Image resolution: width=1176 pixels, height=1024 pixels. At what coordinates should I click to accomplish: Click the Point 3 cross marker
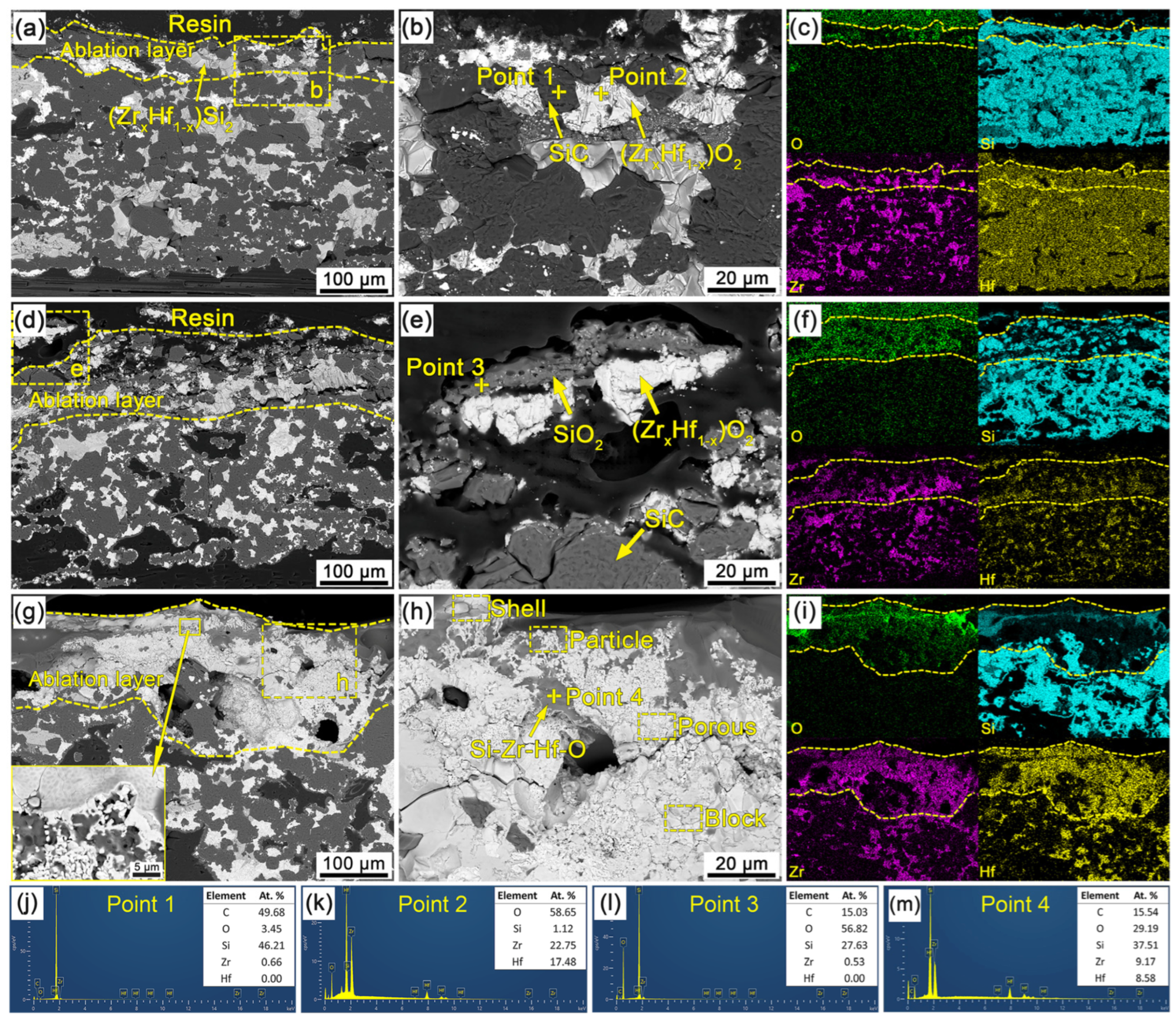482,385
